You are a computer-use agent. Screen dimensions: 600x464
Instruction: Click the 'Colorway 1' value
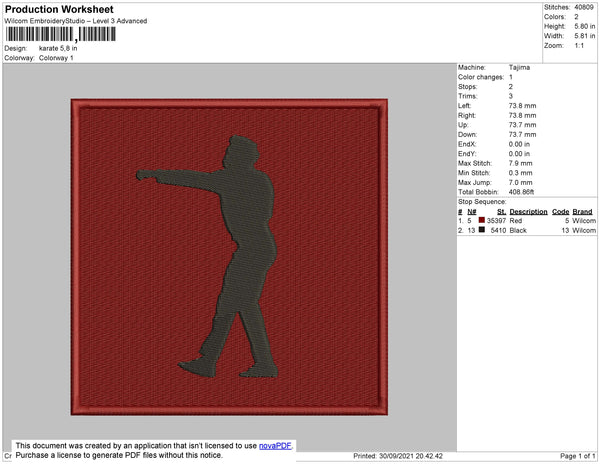pyautogui.click(x=56, y=58)
